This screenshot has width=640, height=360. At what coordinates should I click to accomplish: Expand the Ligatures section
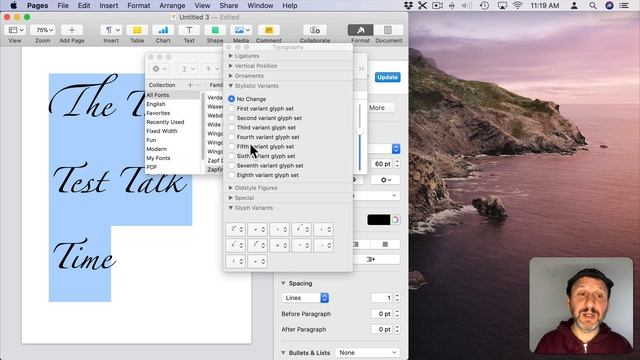pos(231,56)
